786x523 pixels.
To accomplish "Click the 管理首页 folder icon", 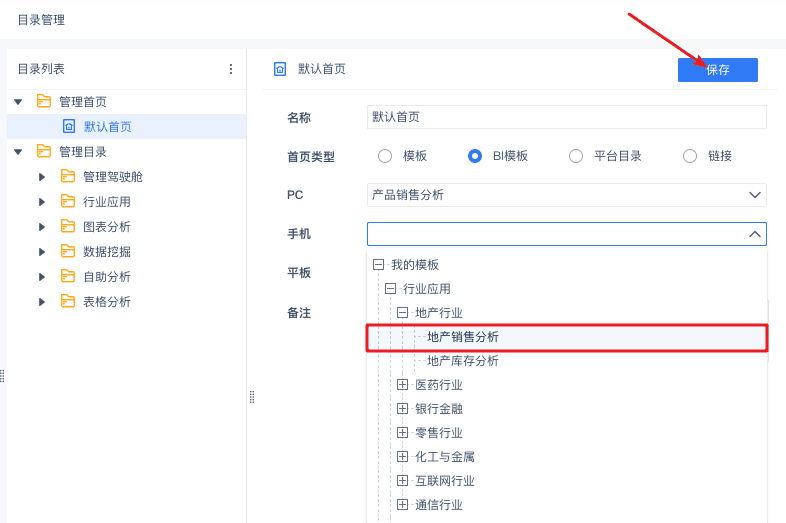I will [44, 101].
